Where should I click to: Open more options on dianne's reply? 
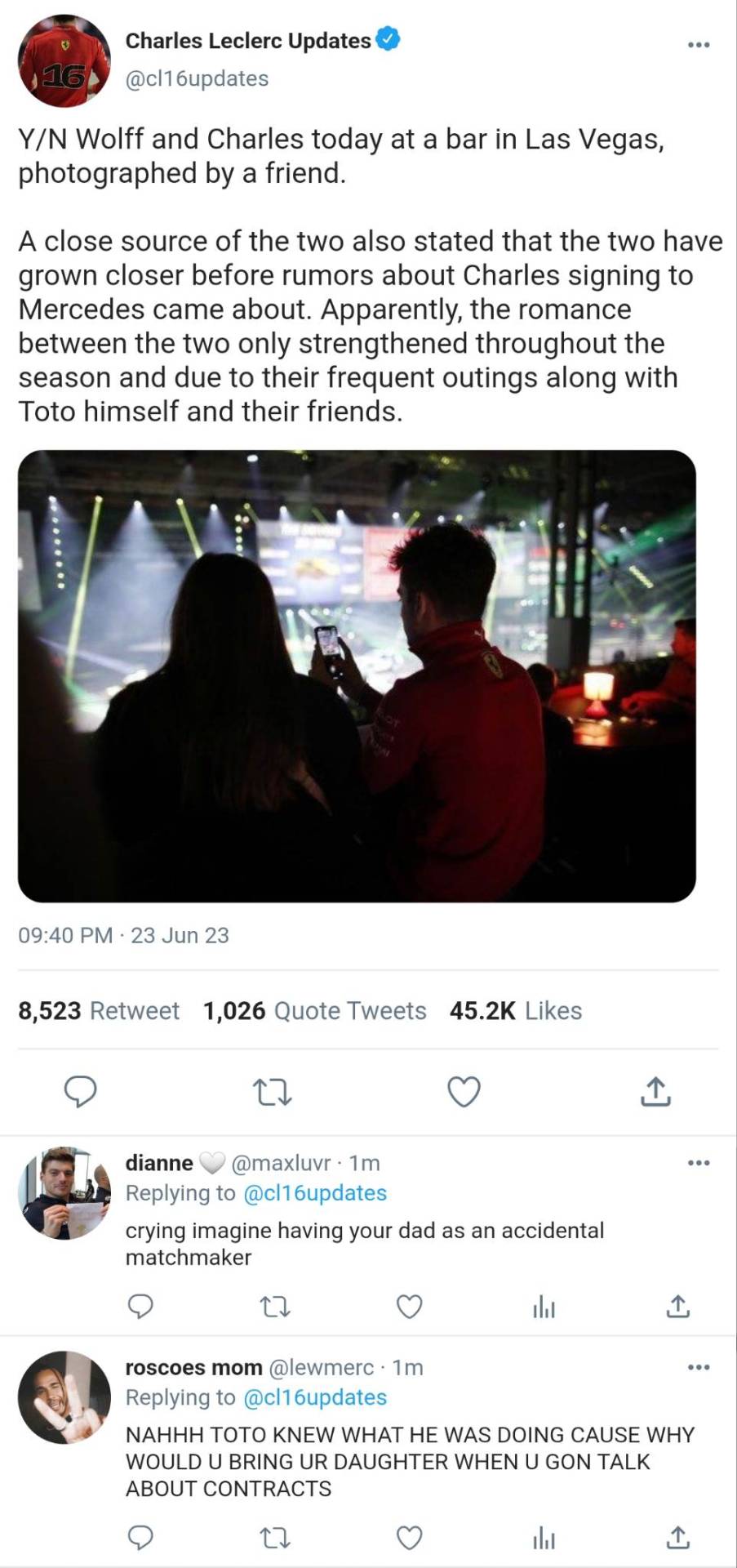(x=698, y=1162)
